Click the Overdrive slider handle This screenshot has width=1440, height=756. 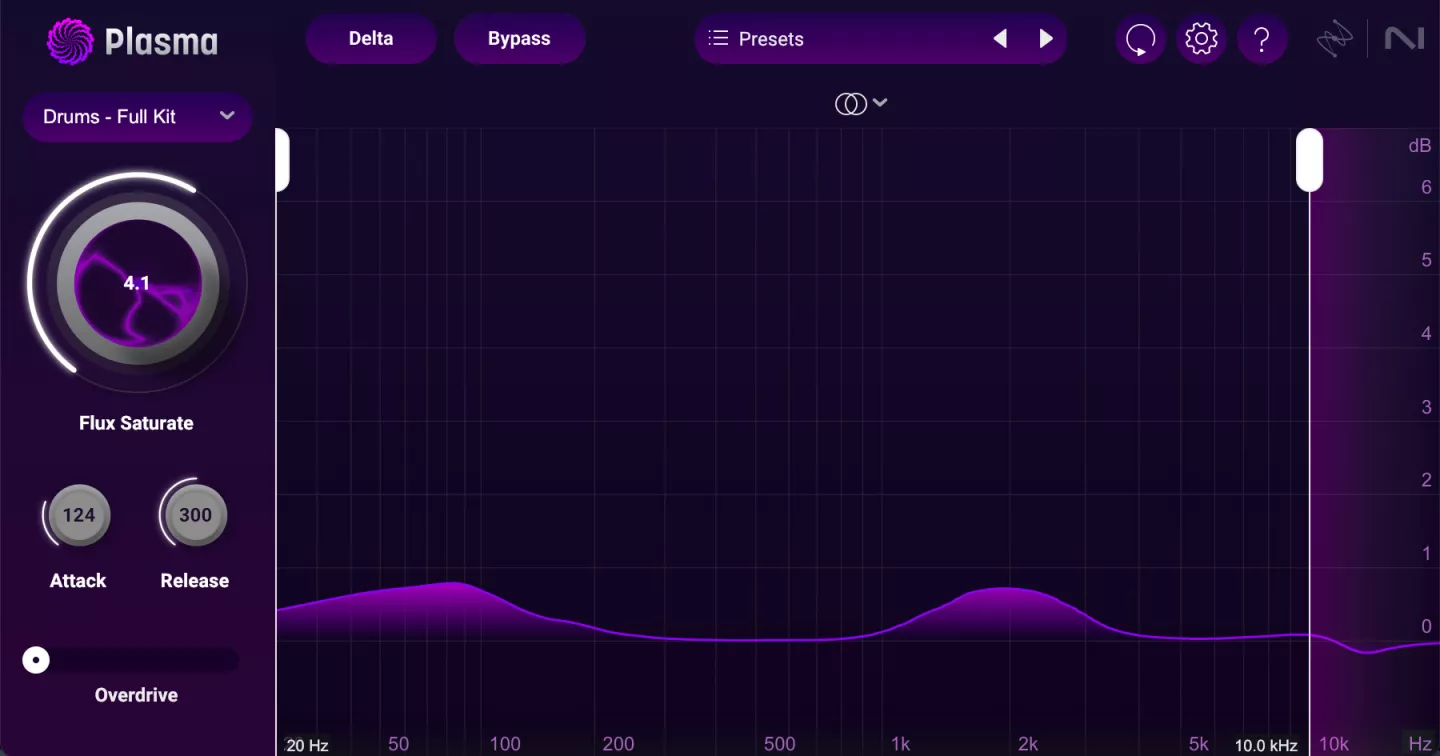36,660
